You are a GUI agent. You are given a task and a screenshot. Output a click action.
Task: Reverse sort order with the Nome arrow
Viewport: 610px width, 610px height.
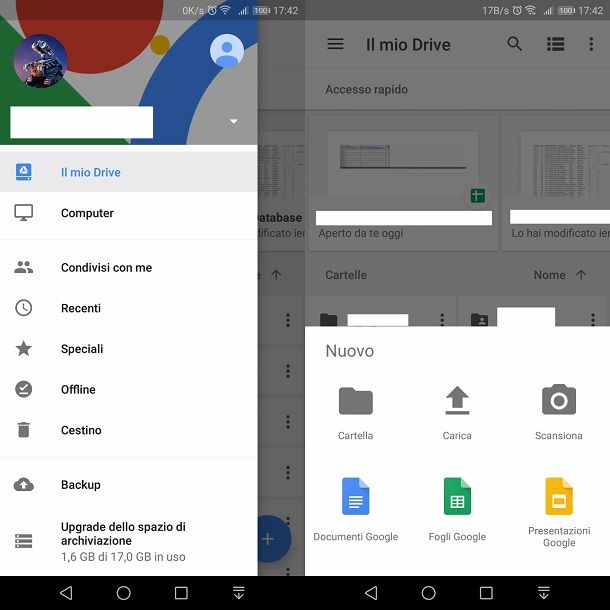point(581,275)
